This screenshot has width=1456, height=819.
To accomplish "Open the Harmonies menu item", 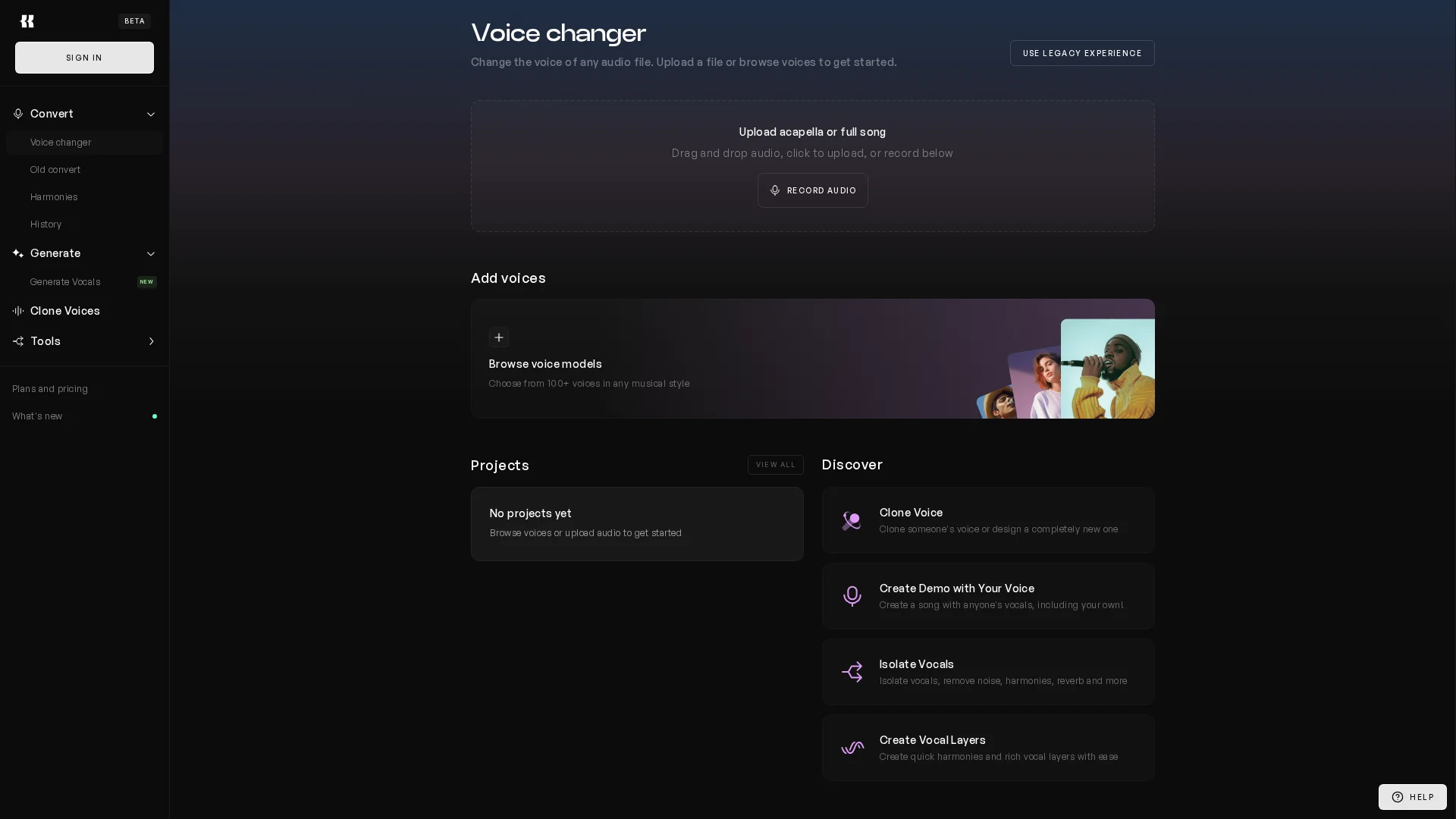I will click(54, 197).
